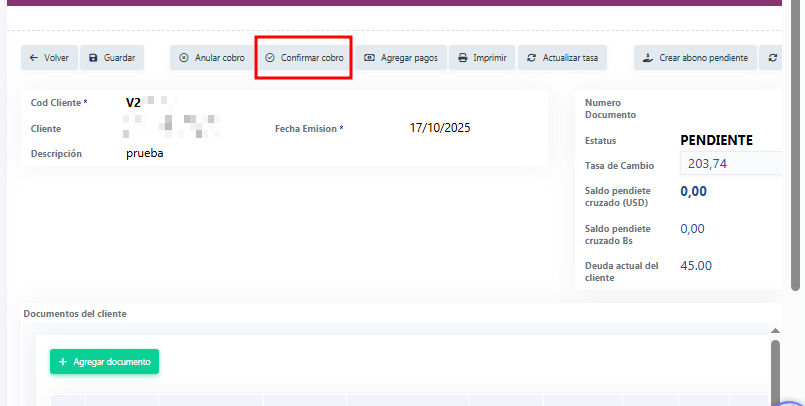805x406 pixels.
Task: Click the PENDIENTE status value
Action: pyautogui.click(x=716, y=140)
